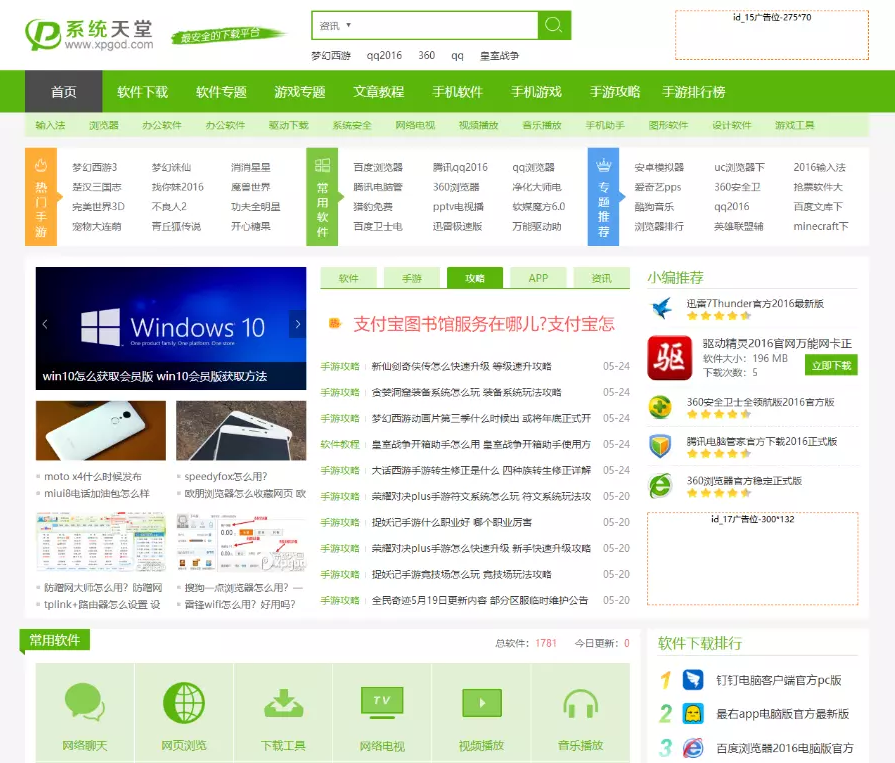Show next slide in Windows 10 banner

297,324
